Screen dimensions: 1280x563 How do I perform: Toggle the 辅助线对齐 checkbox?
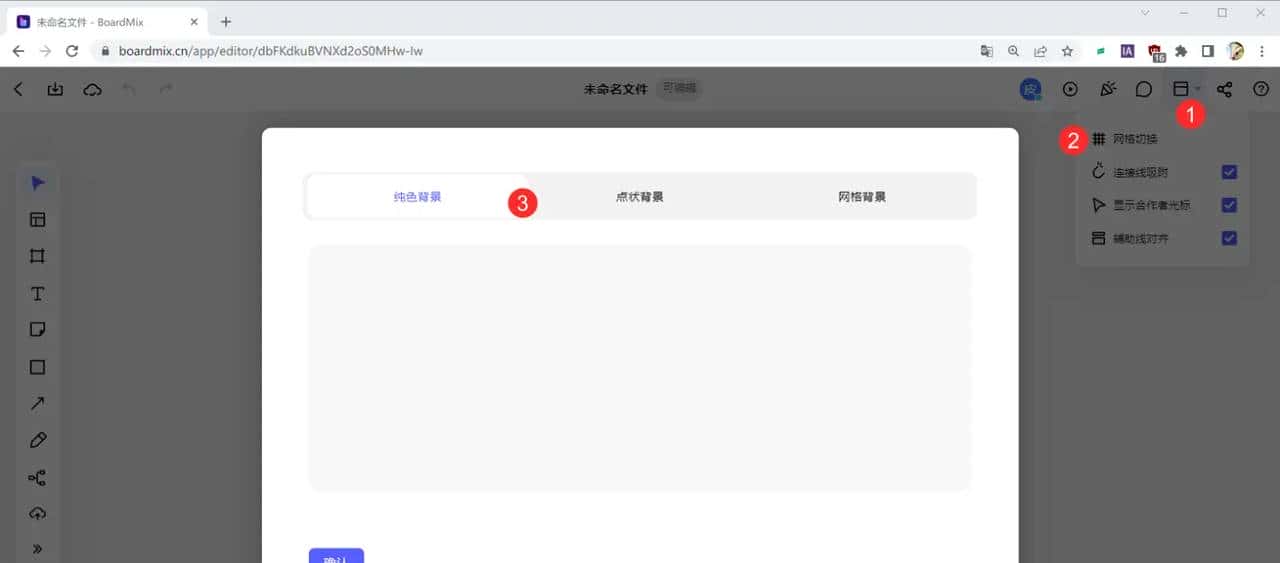click(x=1230, y=238)
